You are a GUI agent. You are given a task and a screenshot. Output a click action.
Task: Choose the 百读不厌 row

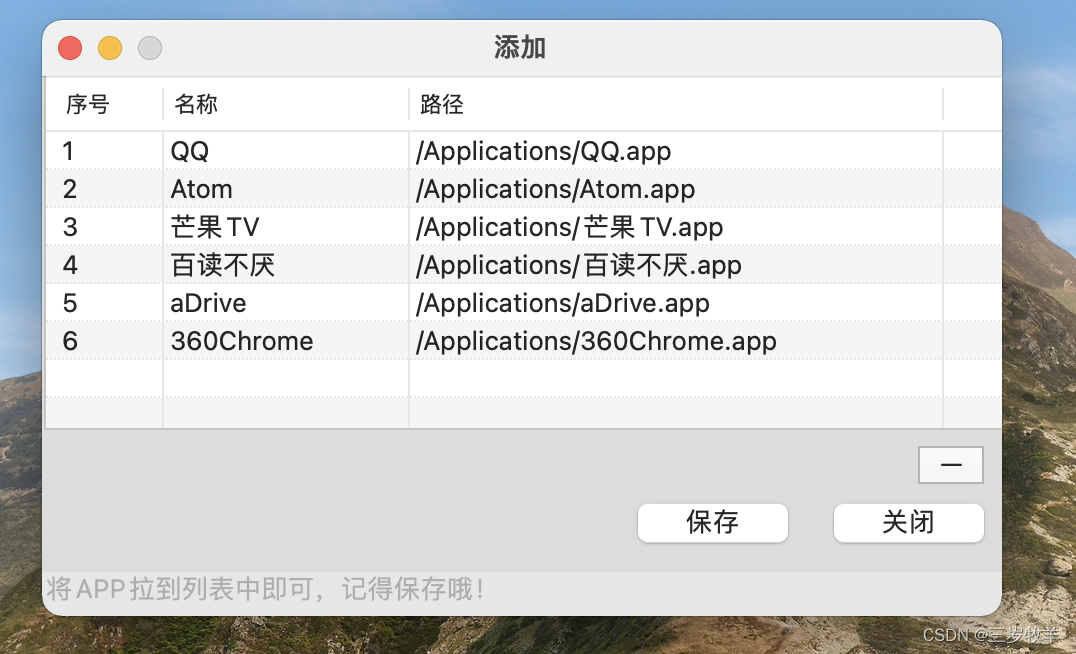pos(222,265)
